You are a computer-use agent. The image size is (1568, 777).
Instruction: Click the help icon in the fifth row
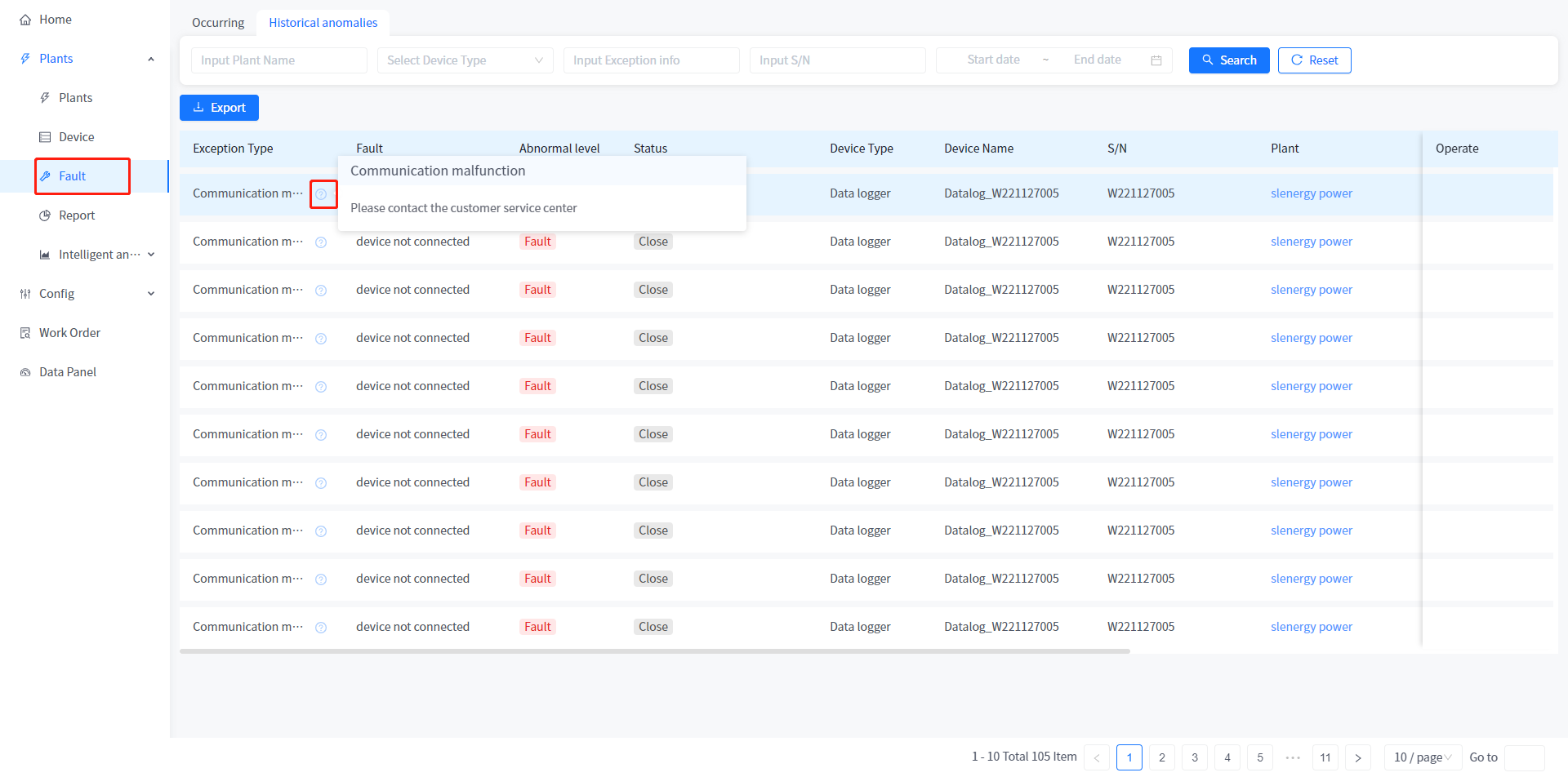pos(321,387)
